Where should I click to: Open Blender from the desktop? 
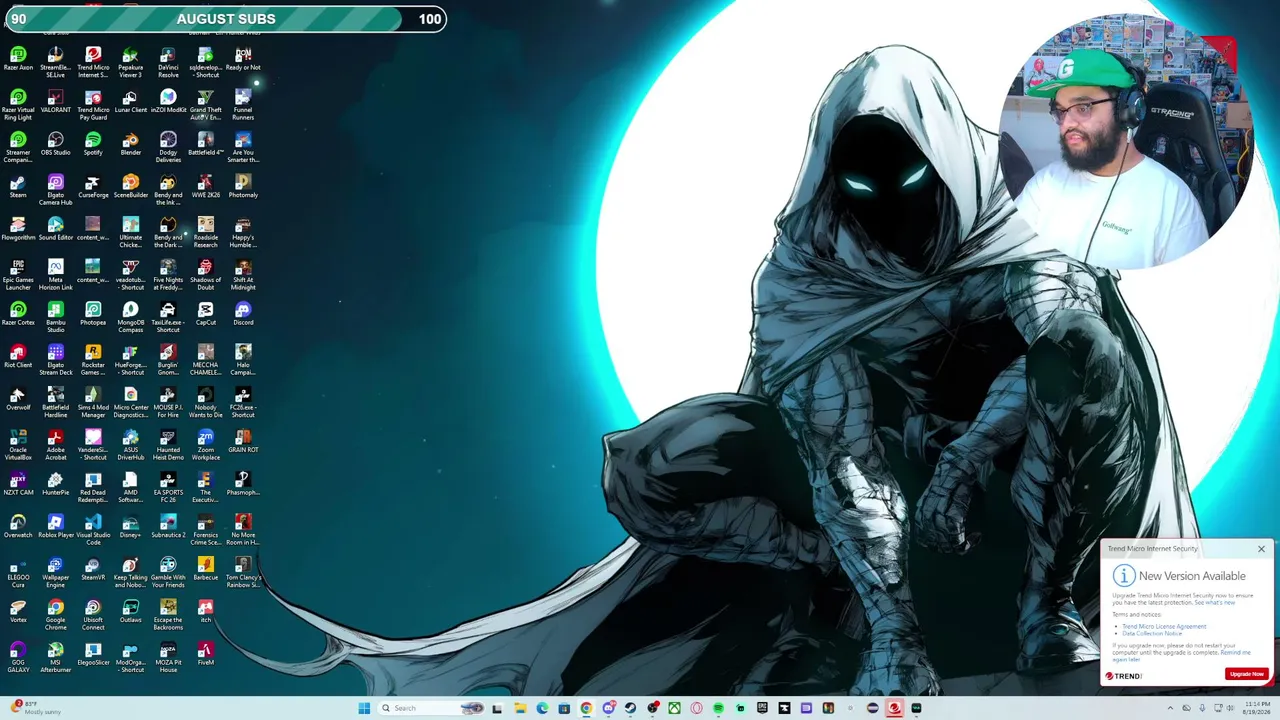click(130, 144)
